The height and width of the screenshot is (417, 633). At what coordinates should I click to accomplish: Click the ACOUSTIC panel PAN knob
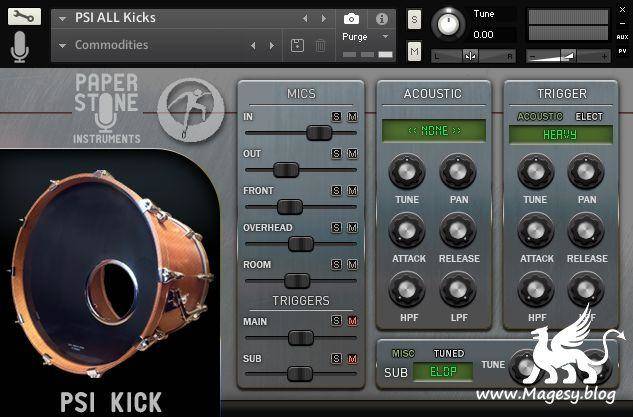458,171
